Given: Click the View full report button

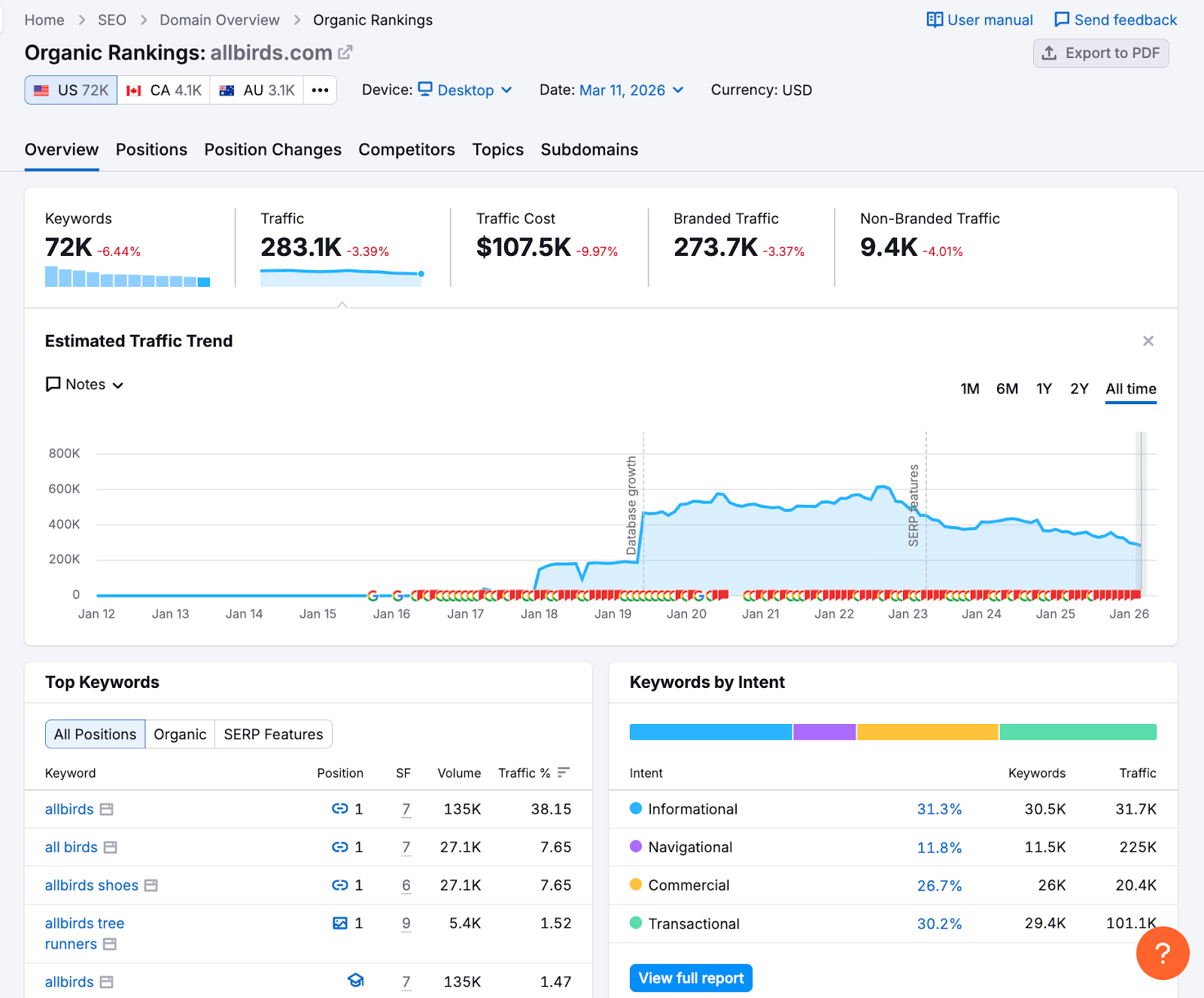Looking at the screenshot, I should tap(690, 978).
